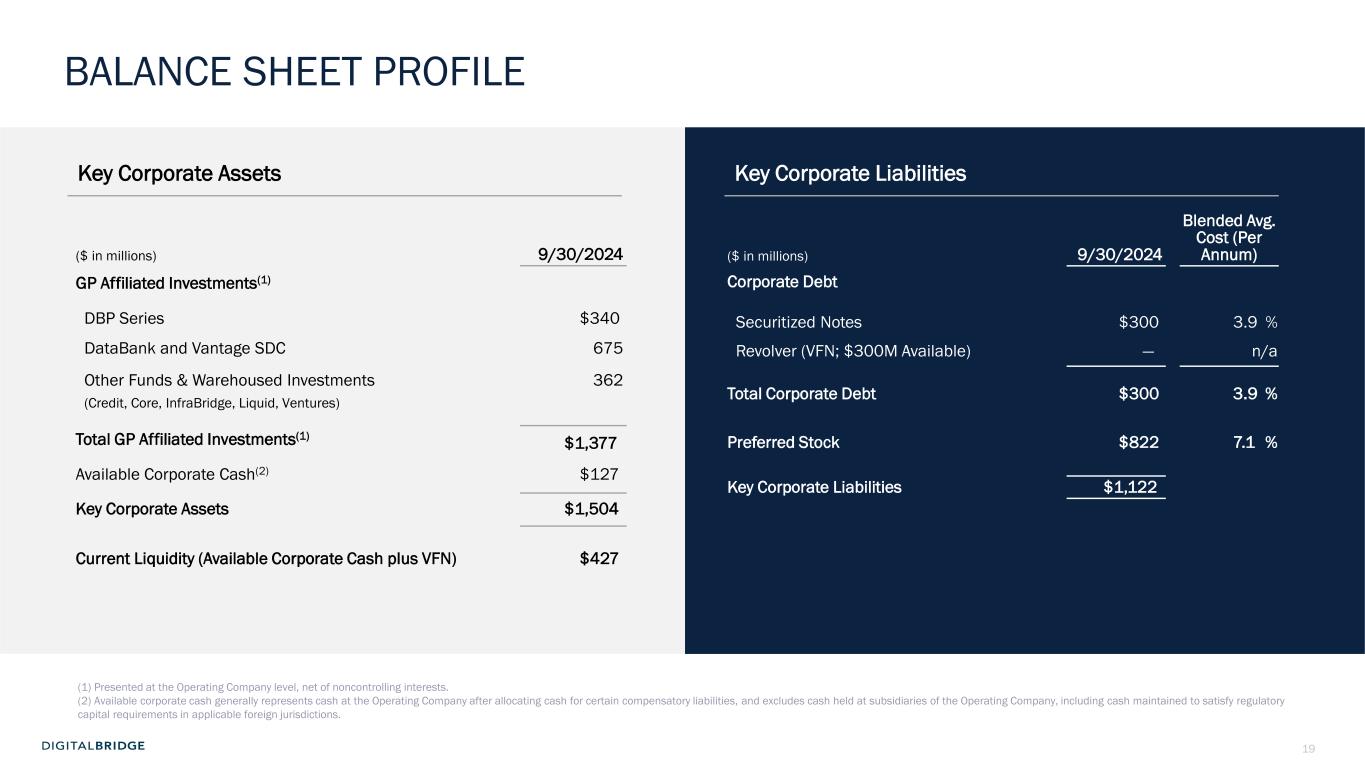The image size is (1365, 768).
Task: Click the Securitized Notes row label
Action: [x=798, y=322]
